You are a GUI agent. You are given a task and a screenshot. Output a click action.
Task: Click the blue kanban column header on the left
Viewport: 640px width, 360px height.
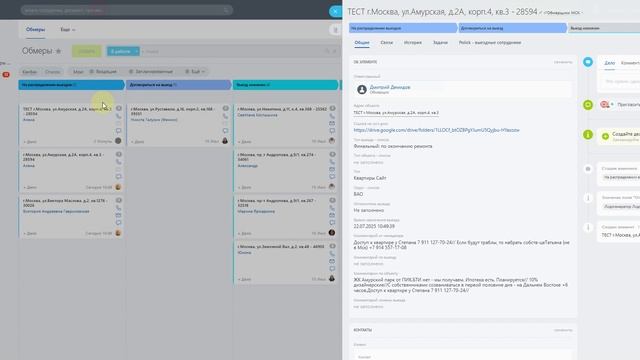[71, 84]
